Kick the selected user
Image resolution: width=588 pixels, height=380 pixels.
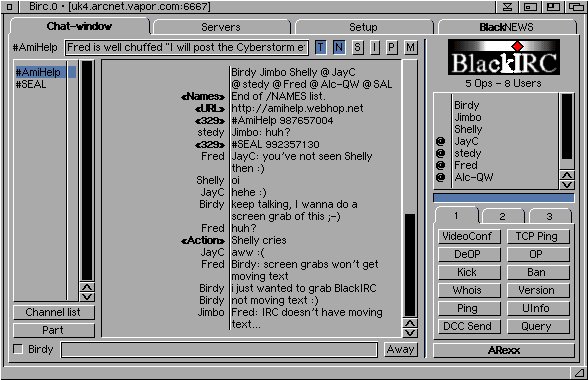pos(469,272)
